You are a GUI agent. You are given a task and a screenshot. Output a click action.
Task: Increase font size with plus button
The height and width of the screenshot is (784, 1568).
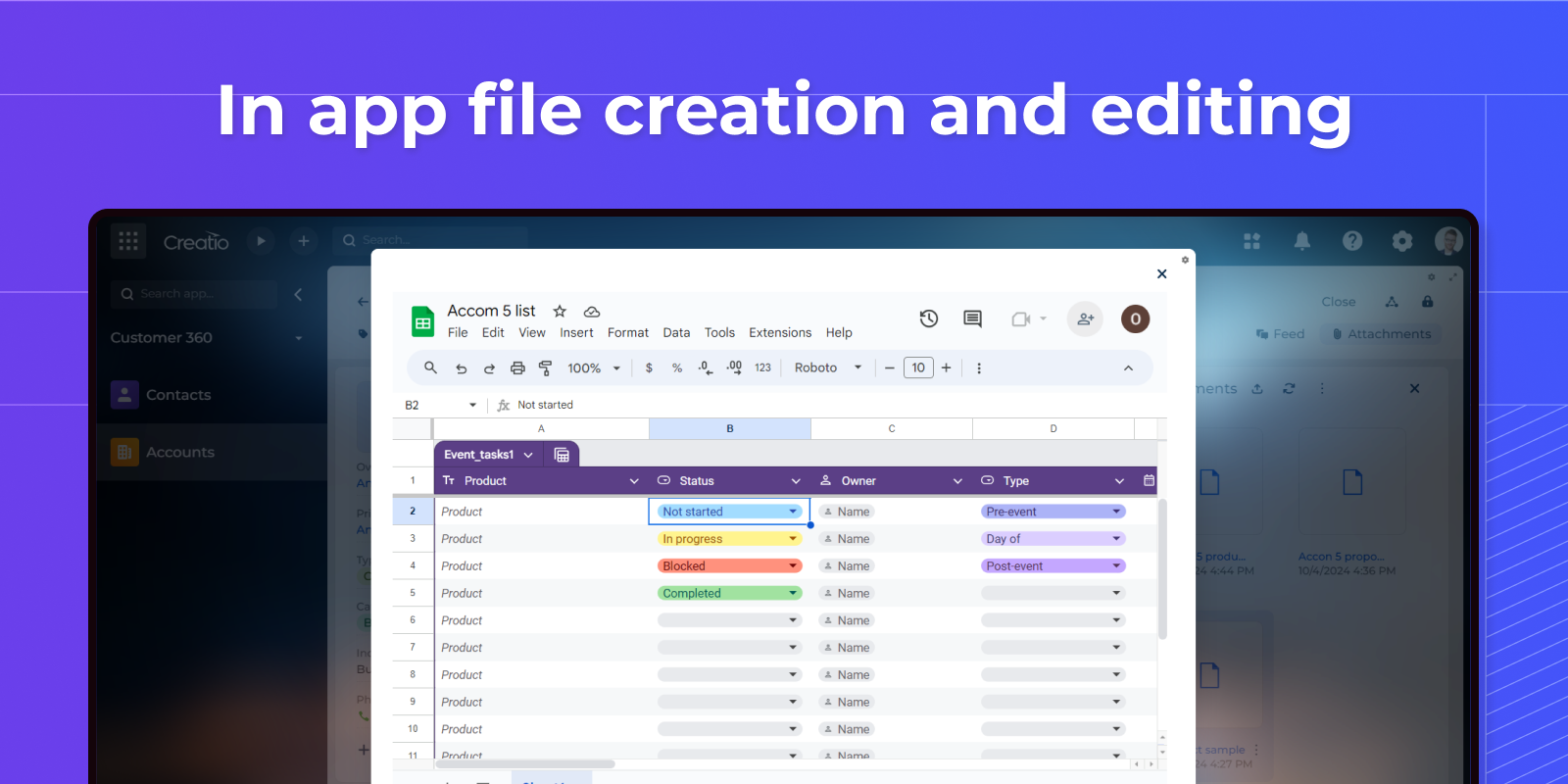947,368
